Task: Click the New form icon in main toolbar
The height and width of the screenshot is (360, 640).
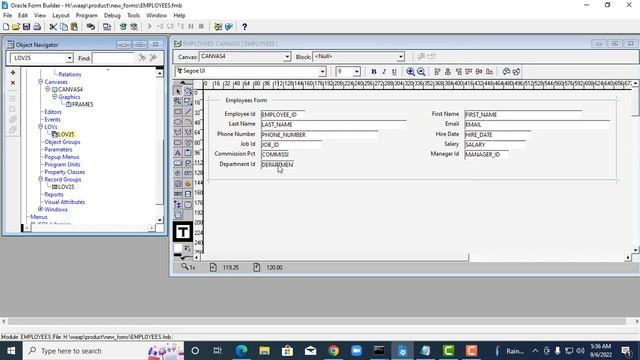Action: click(x=6, y=27)
